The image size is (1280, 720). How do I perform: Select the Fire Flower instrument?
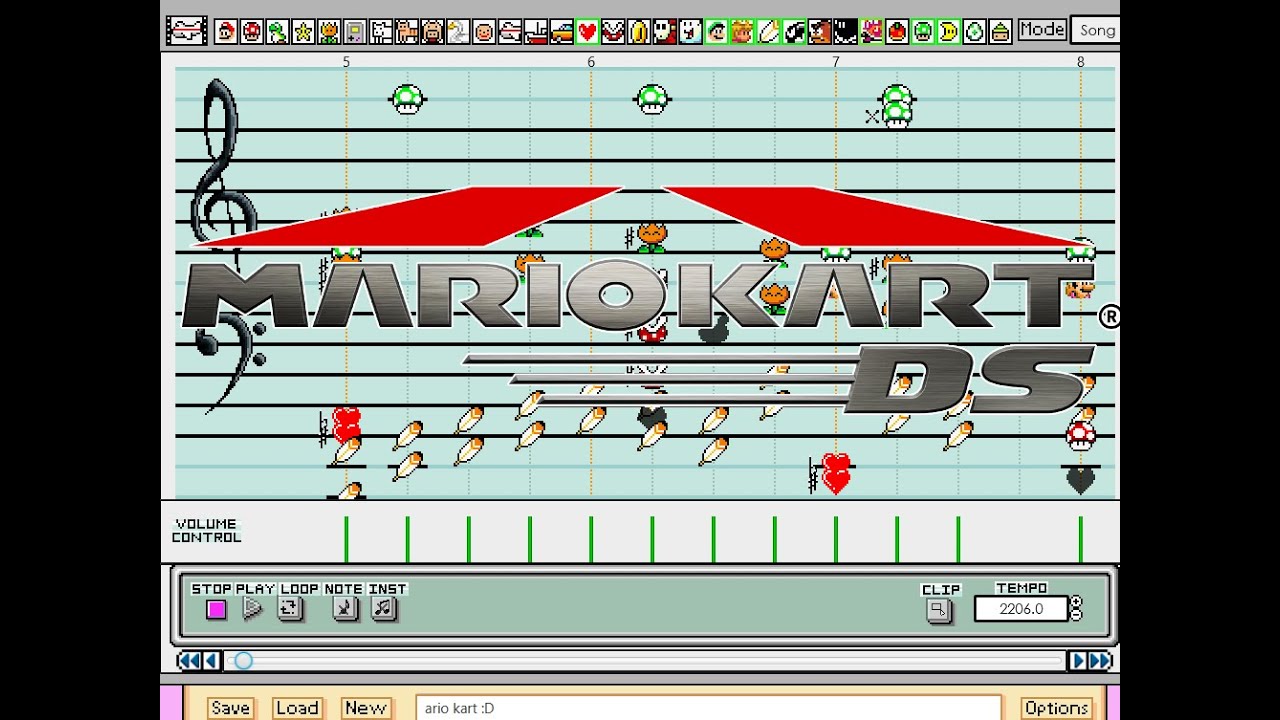coord(329,31)
